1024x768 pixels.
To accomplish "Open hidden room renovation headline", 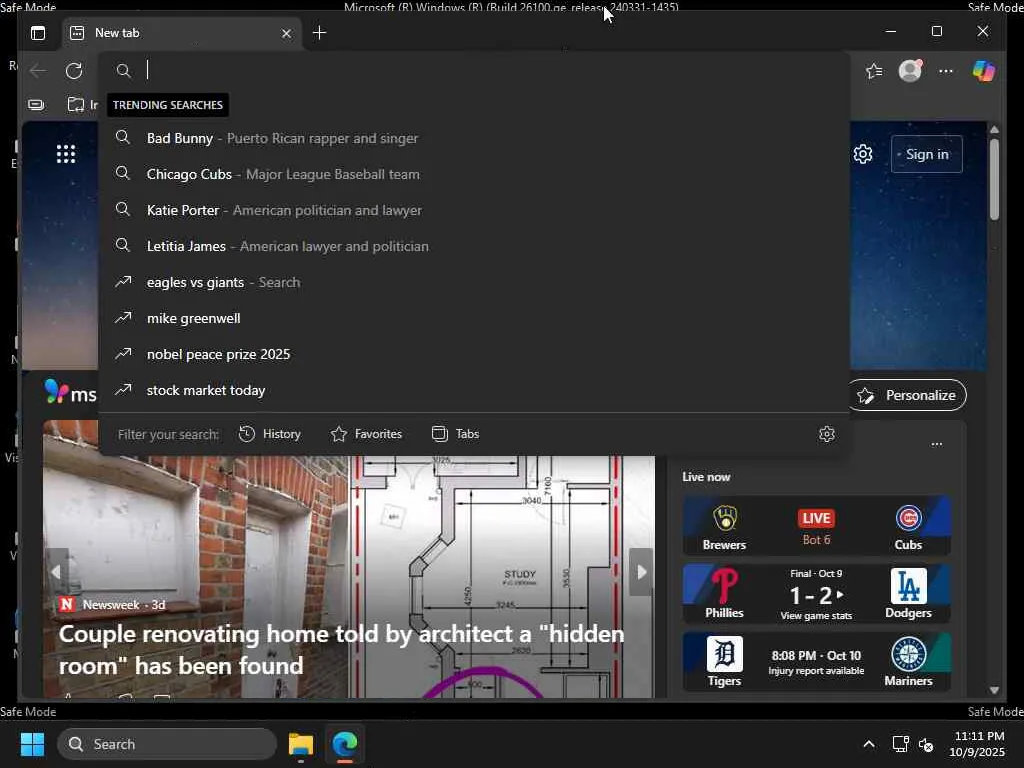I will point(341,650).
